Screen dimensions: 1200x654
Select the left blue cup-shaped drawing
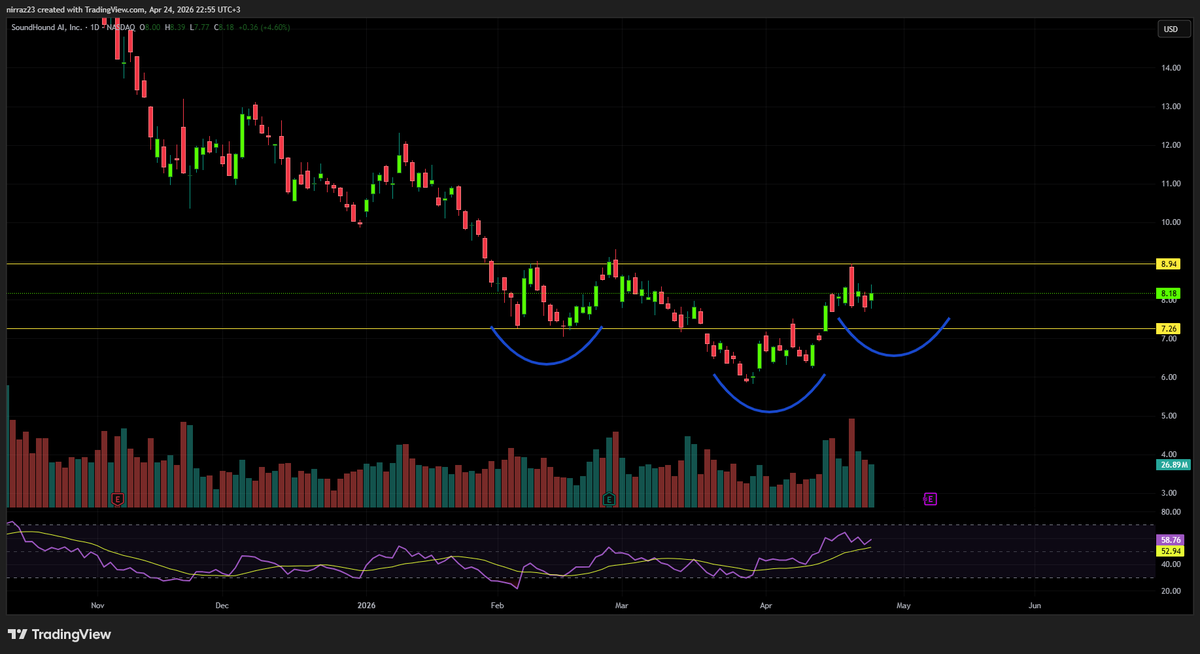(547, 363)
